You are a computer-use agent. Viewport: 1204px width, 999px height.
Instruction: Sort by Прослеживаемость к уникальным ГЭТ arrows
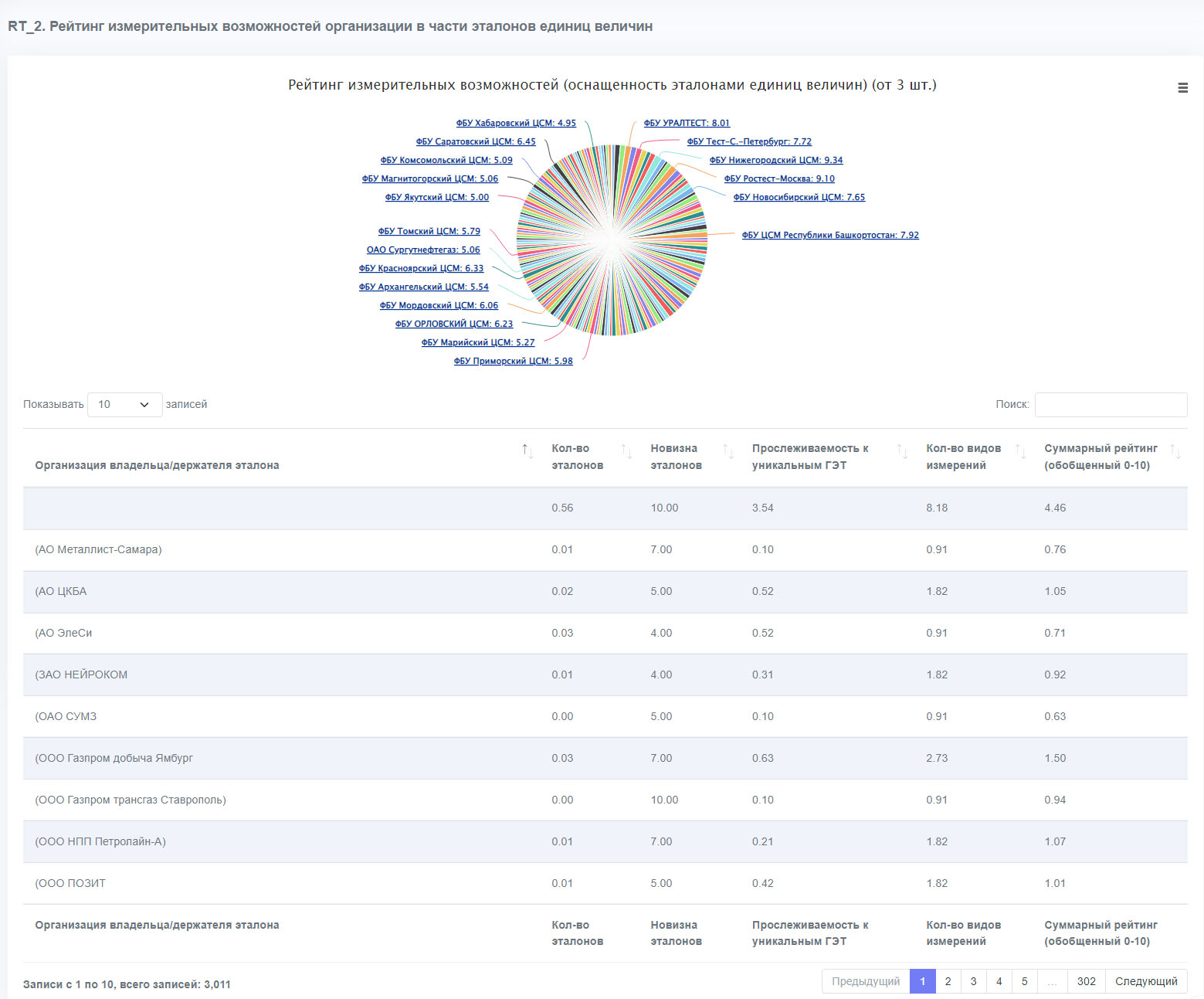point(902,451)
